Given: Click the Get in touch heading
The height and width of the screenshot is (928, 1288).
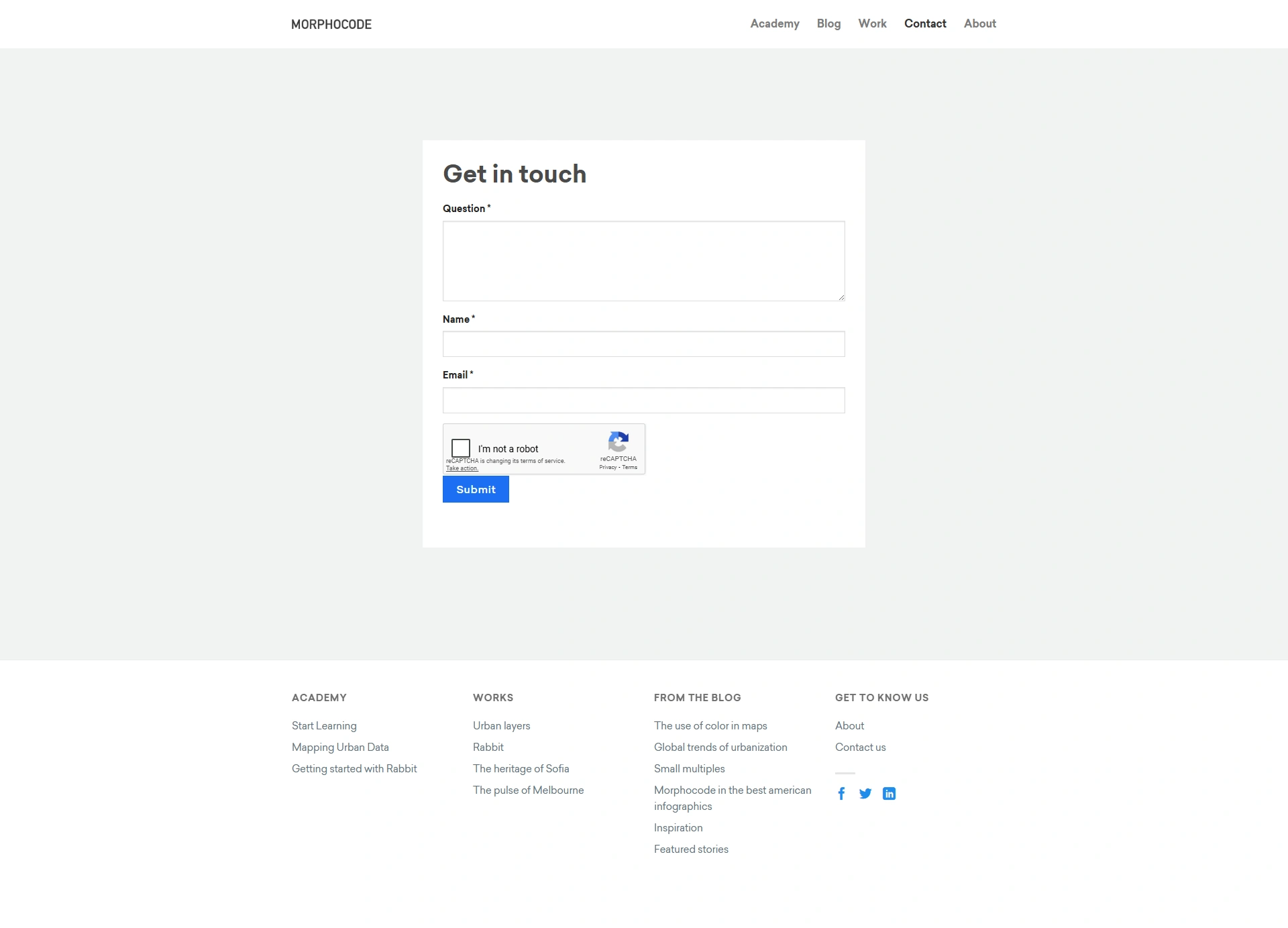Looking at the screenshot, I should pyautogui.click(x=515, y=174).
